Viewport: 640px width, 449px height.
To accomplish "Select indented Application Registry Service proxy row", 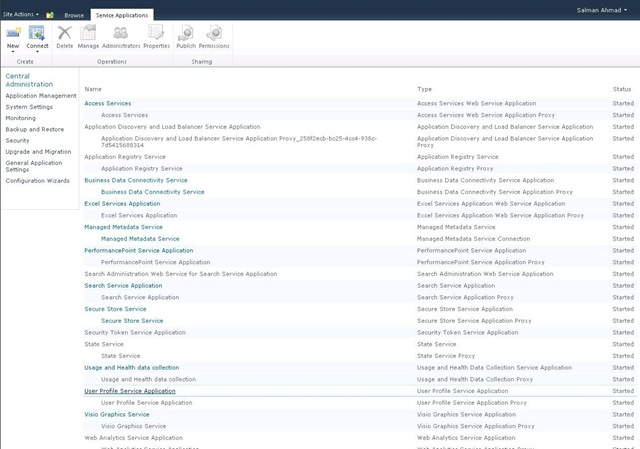I will click(x=360, y=169).
